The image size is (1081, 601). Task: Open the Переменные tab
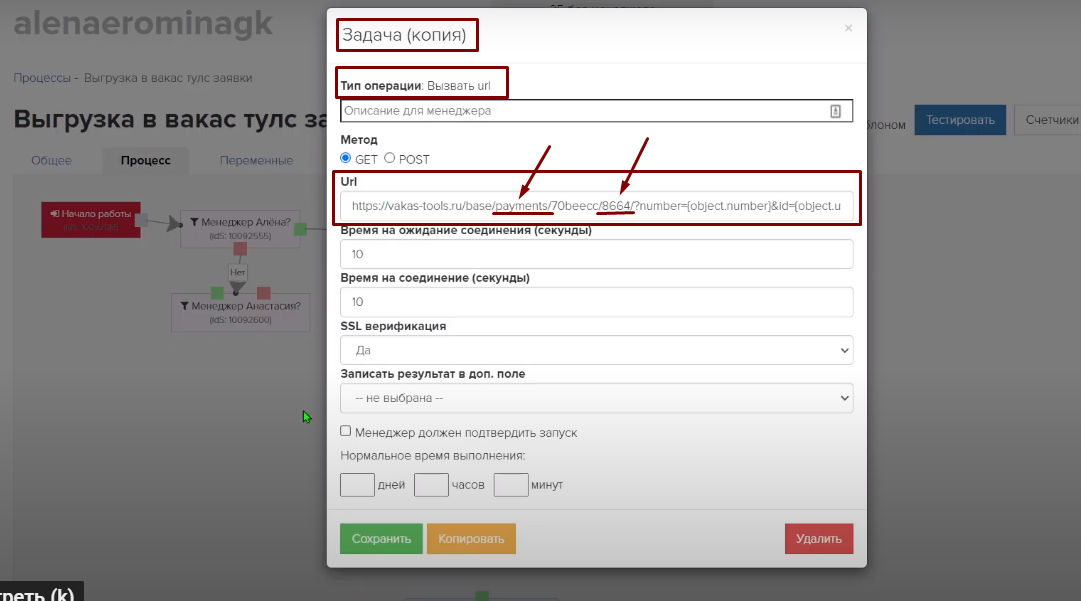256,160
